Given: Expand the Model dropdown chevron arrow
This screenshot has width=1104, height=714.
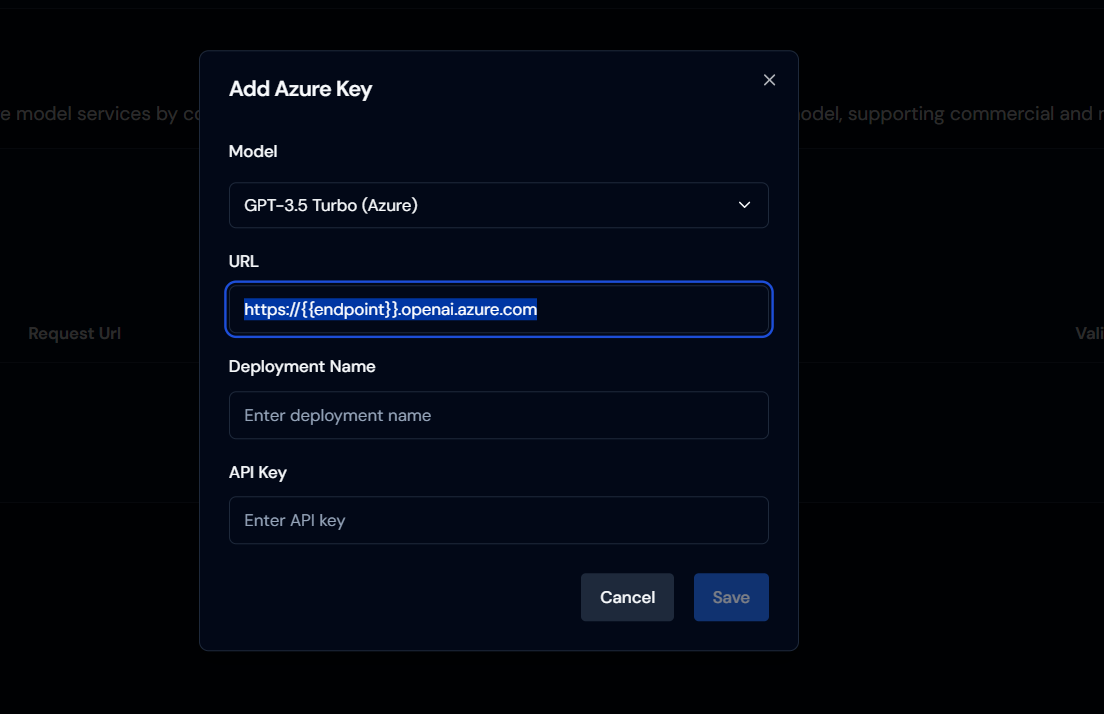Looking at the screenshot, I should coord(744,205).
